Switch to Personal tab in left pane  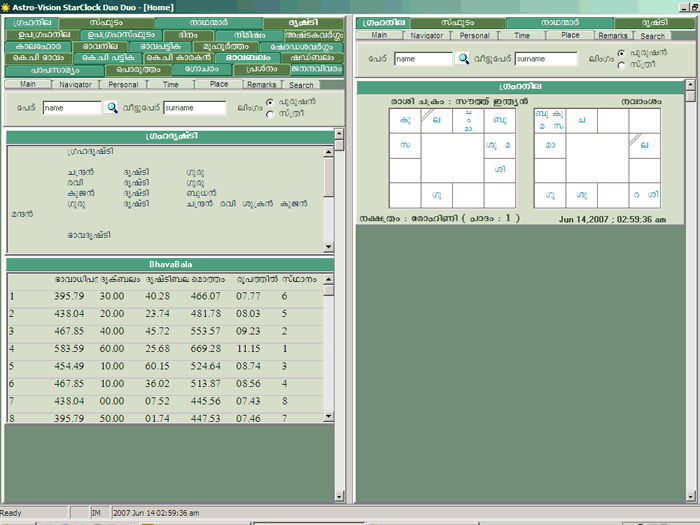(x=123, y=84)
